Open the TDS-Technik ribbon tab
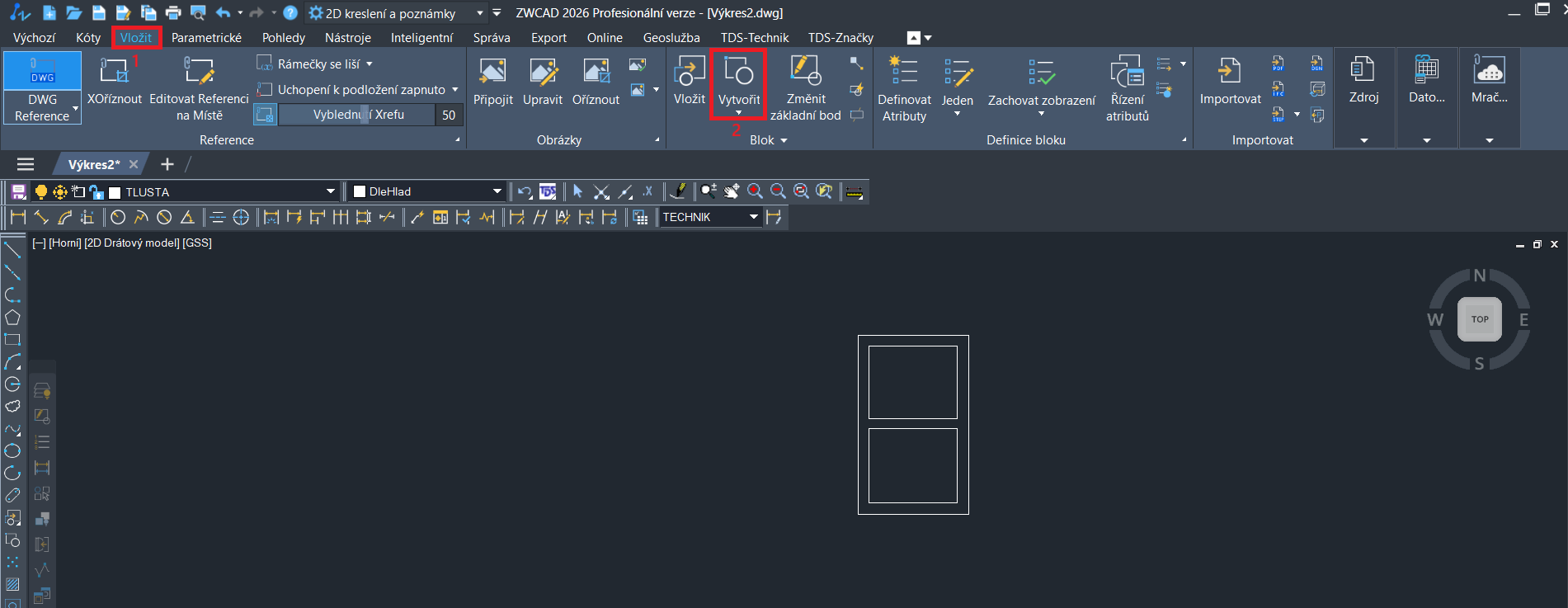The width and height of the screenshot is (1568, 608). pyautogui.click(x=754, y=38)
